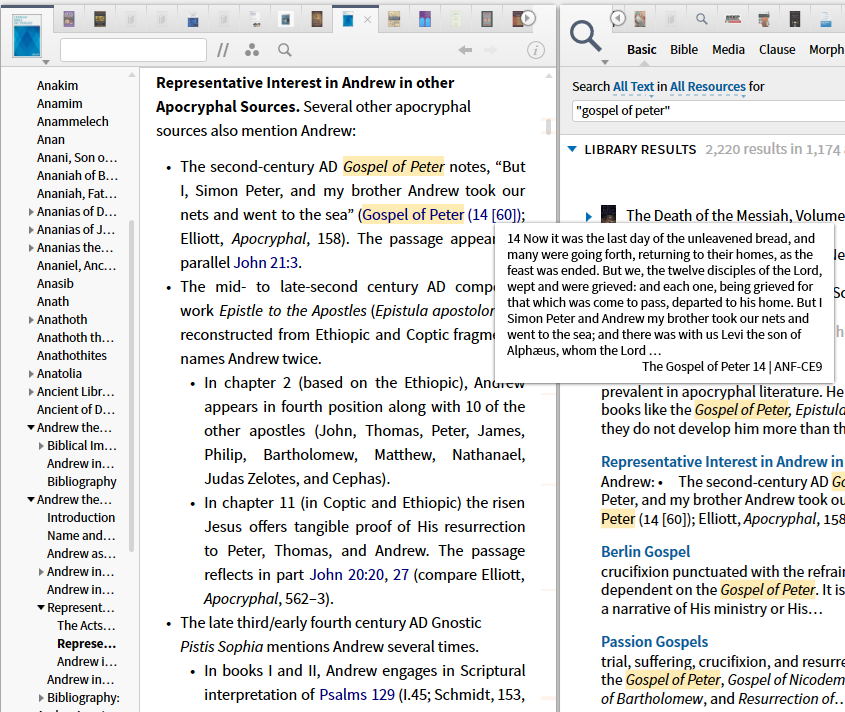Open 'Representative Interest in Andrew' search result heading
This screenshot has width=845, height=712.
coord(722,462)
